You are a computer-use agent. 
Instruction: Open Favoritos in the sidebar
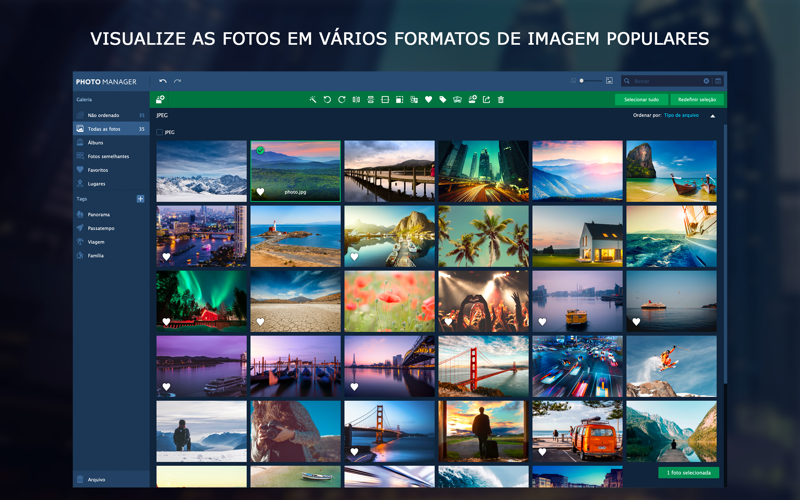point(98,170)
